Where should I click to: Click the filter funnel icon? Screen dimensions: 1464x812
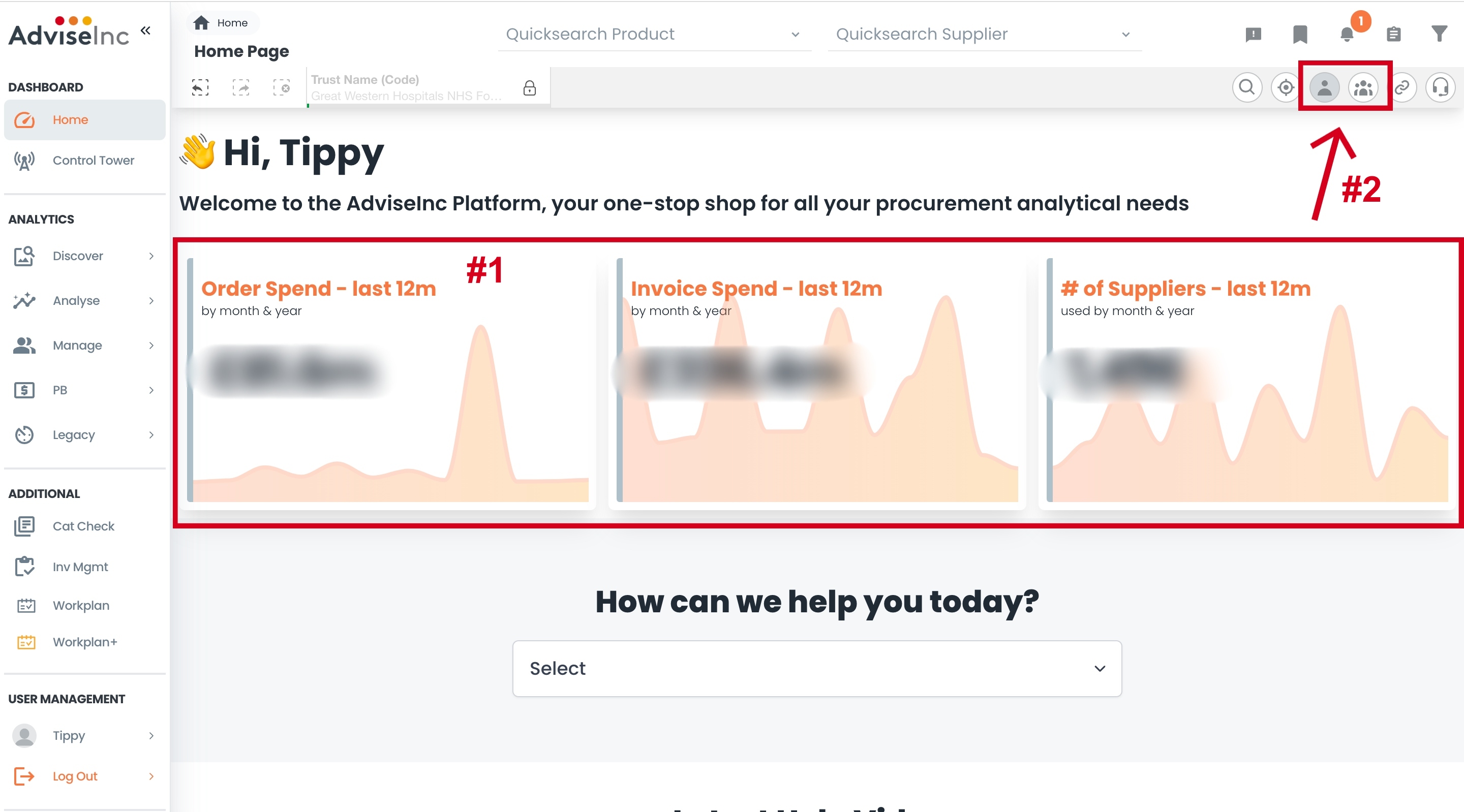1439,34
